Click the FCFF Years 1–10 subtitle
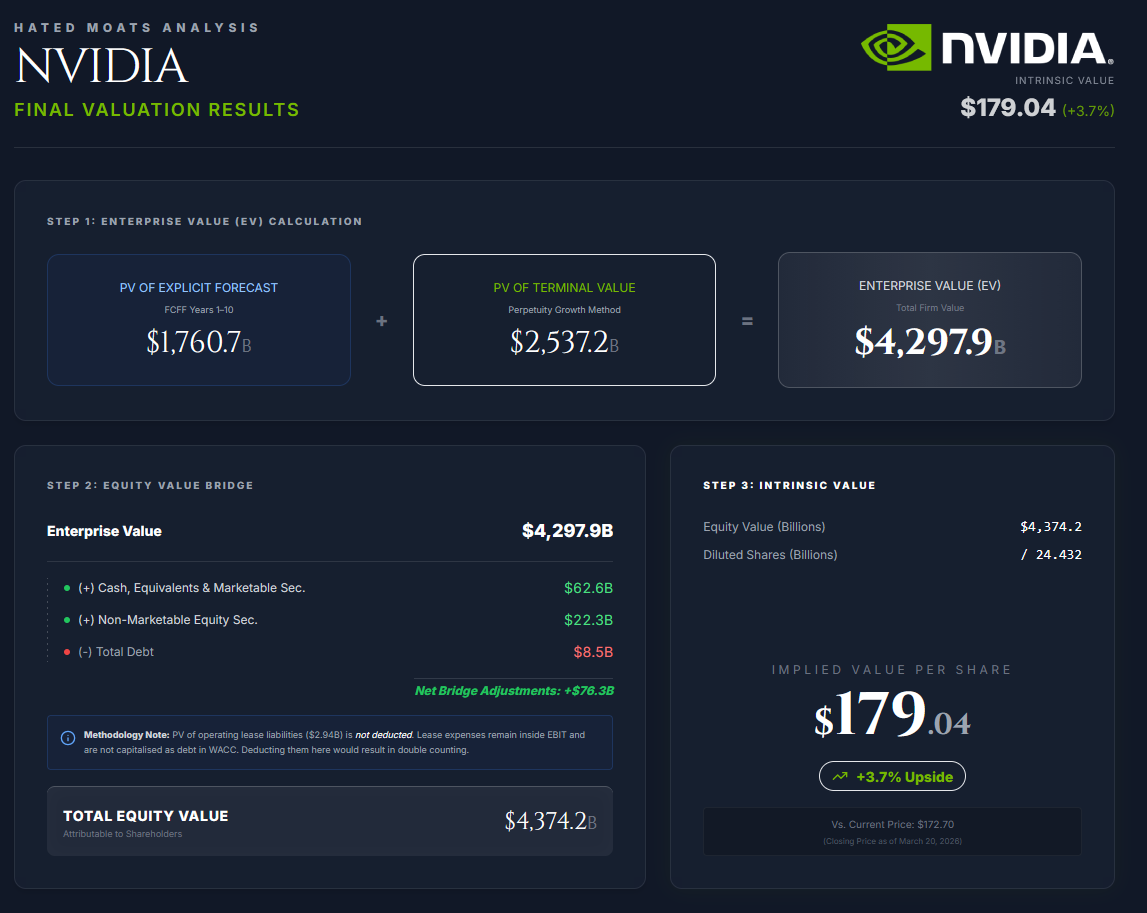Image resolution: width=1147 pixels, height=913 pixels. pyautogui.click(x=199, y=310)
